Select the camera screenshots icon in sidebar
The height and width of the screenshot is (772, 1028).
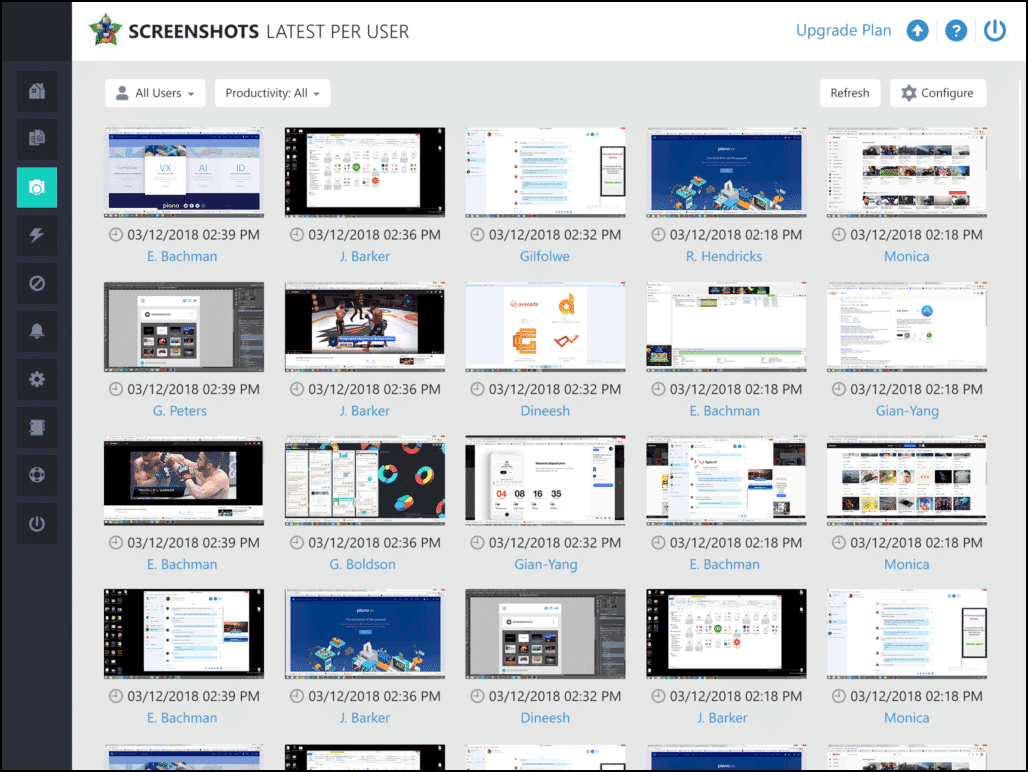(37, 188)
